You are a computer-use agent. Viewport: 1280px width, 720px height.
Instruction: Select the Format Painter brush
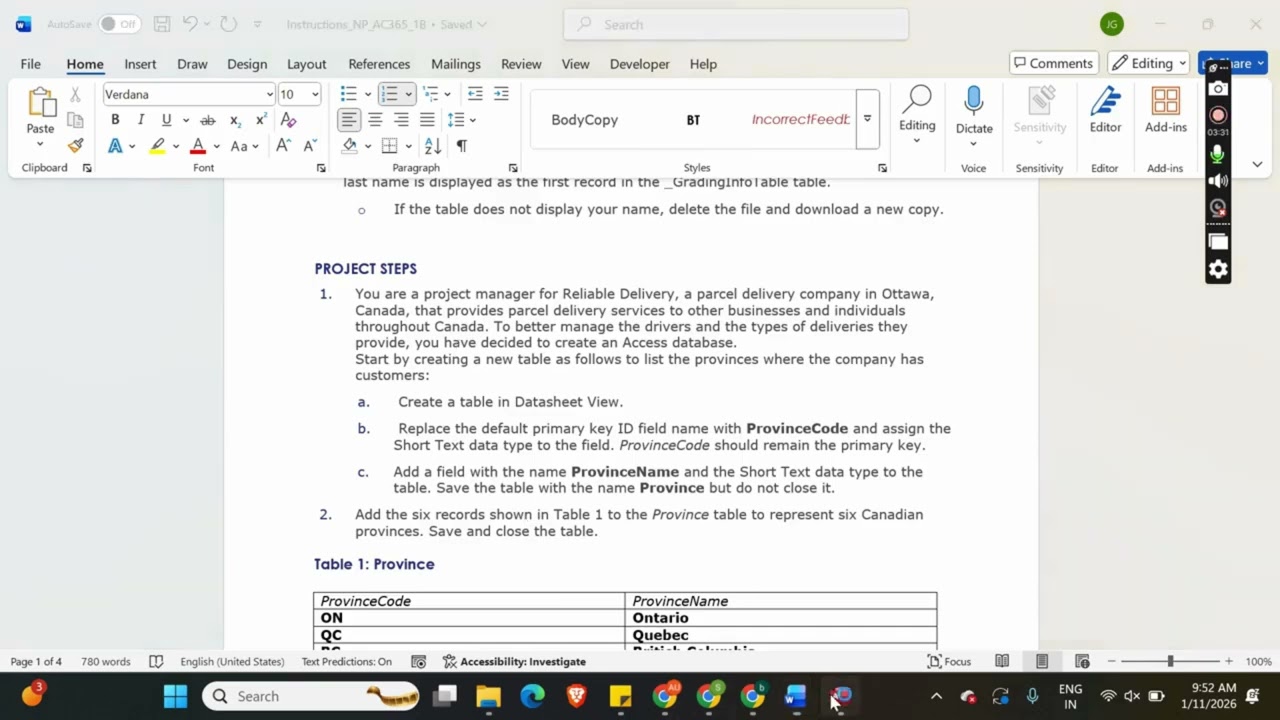(75, 145)
